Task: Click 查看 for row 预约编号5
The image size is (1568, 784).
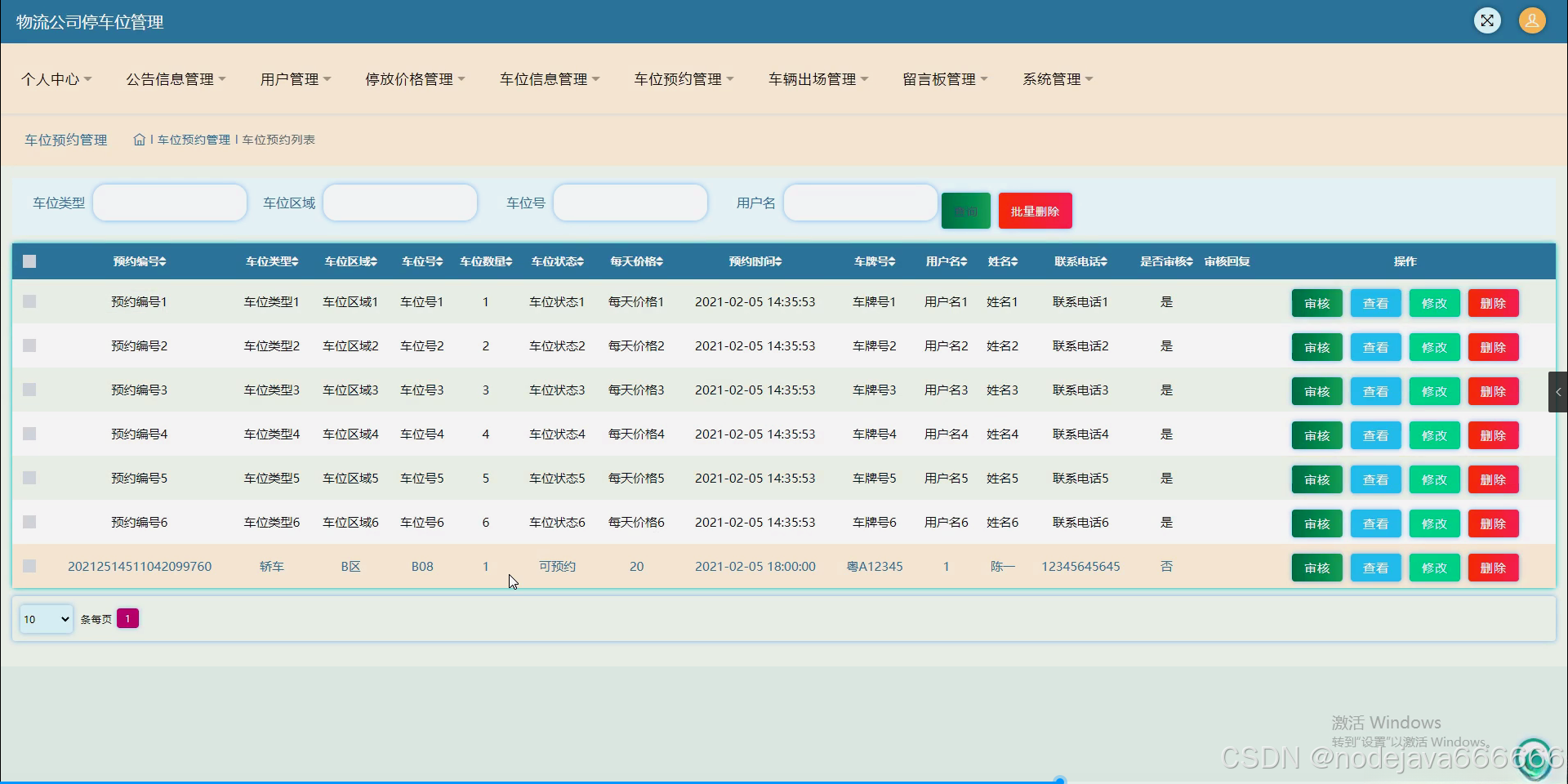Action: [1375, 479]
